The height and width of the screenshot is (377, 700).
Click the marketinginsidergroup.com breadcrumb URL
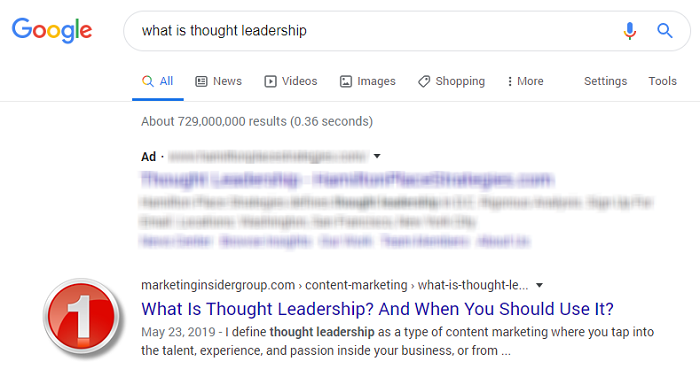tap(334, 285)
